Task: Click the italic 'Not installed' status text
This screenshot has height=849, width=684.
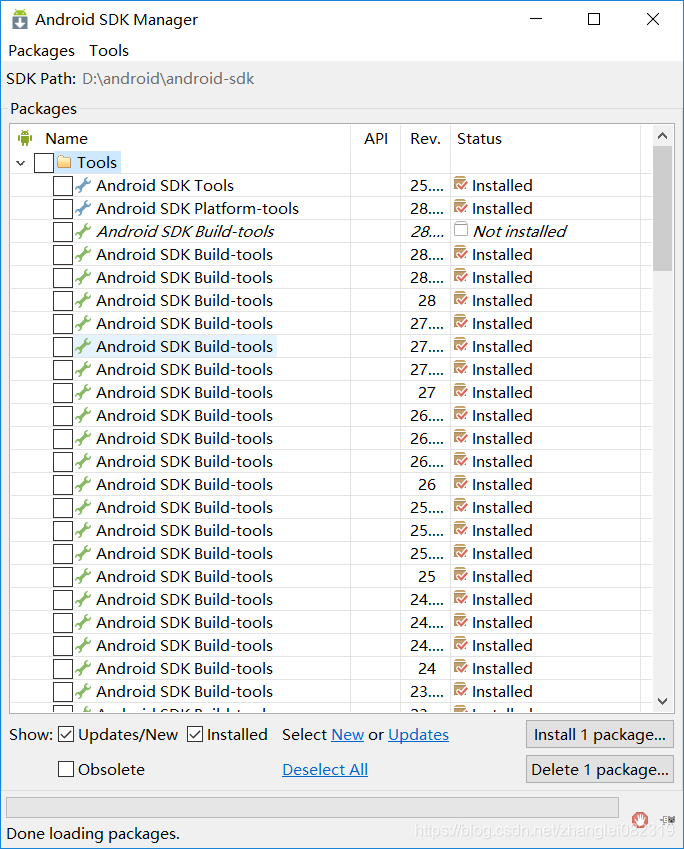Action: point(520,232)
